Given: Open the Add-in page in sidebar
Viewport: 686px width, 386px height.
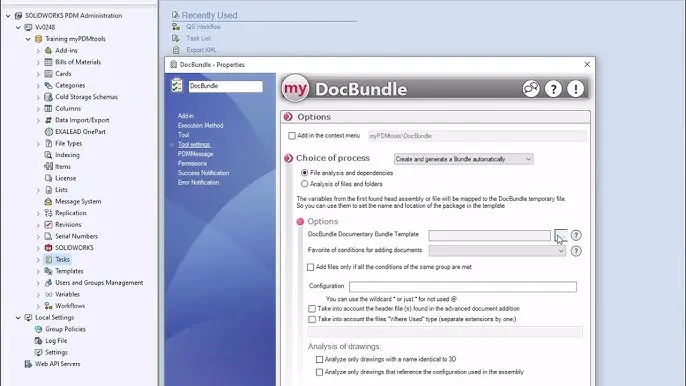Looking at the screenshot, I should click(x=186, y=116).
